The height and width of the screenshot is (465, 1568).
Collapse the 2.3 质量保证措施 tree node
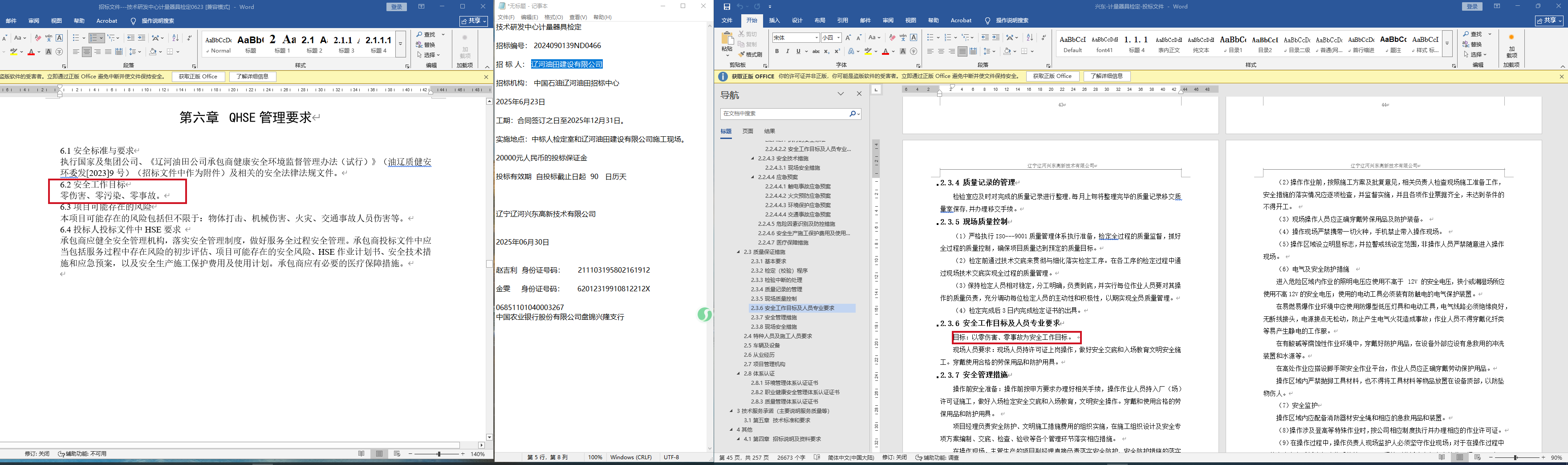[738, 252]
